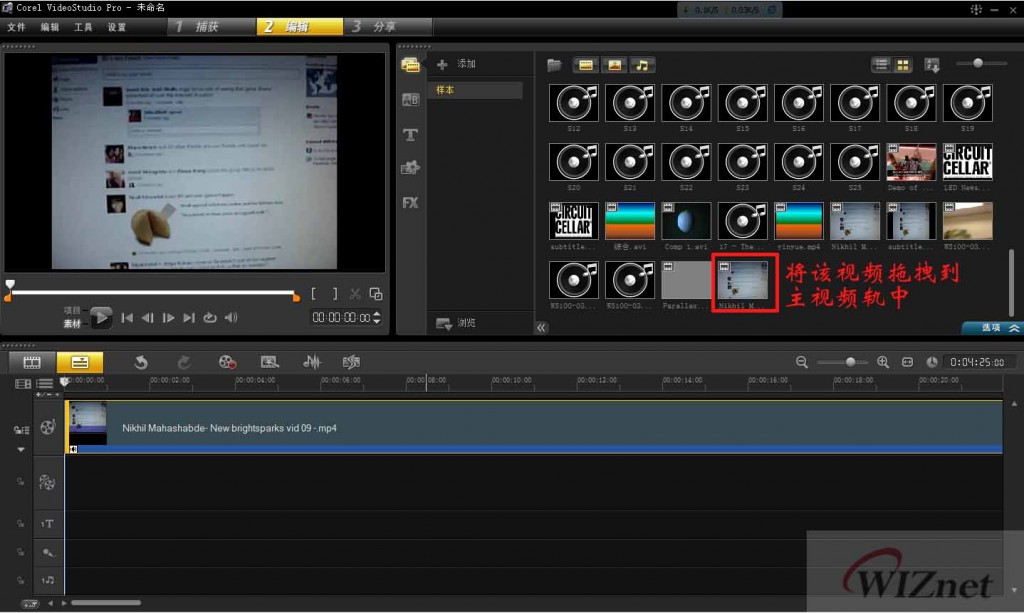The image size is (1024, 613).
Task: Open the 文件 file menu
Action: [x=16, y=27]
